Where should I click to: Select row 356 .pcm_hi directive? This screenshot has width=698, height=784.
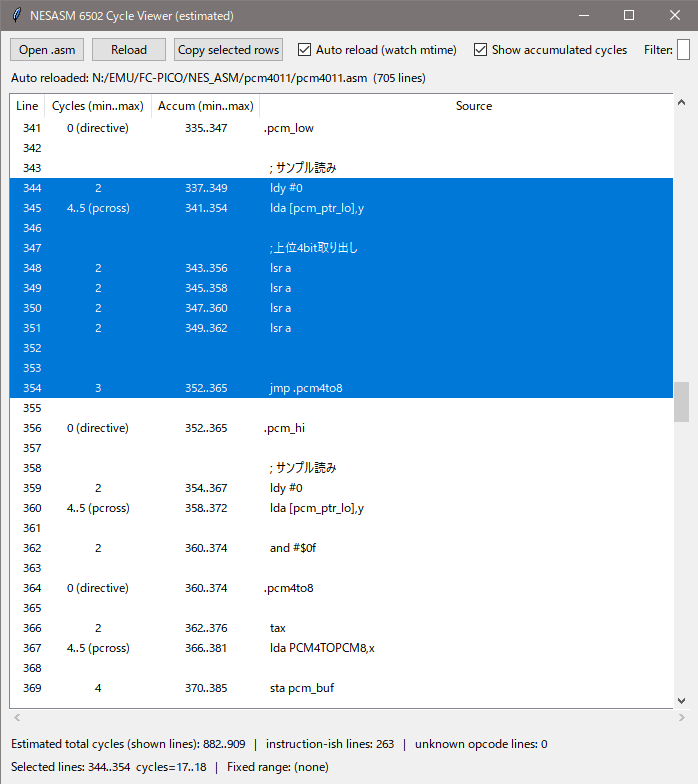pos(342,428)
